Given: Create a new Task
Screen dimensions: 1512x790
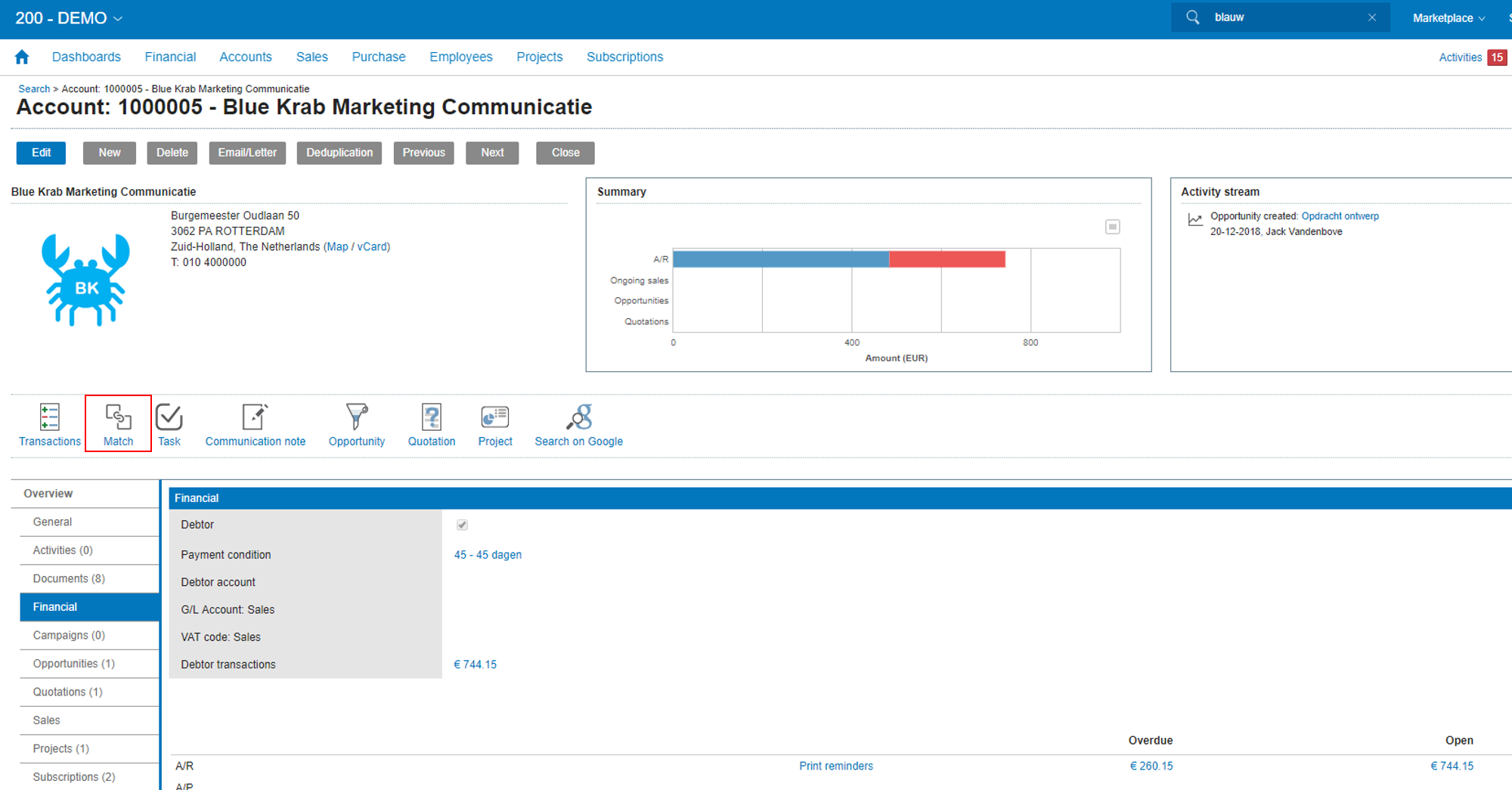Looking at the screenshot, I should click(169, 417).
